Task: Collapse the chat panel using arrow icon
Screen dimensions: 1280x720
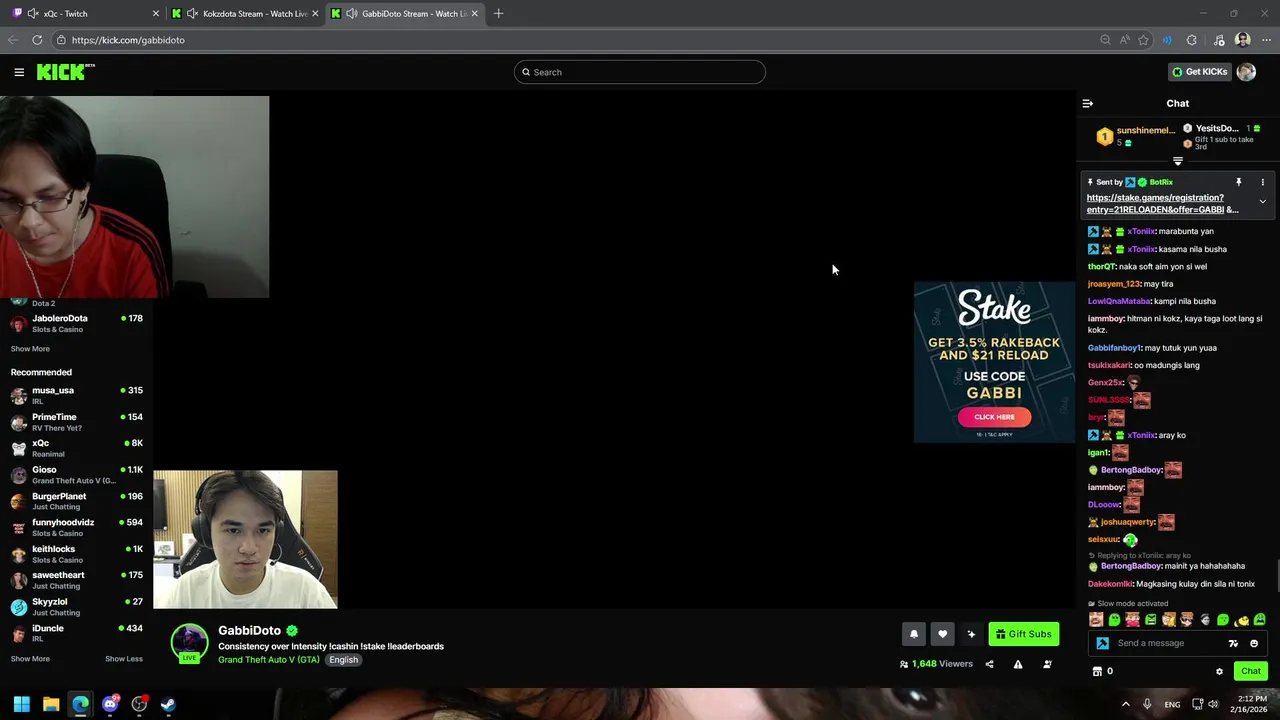Action: (x=1088, y=103)
